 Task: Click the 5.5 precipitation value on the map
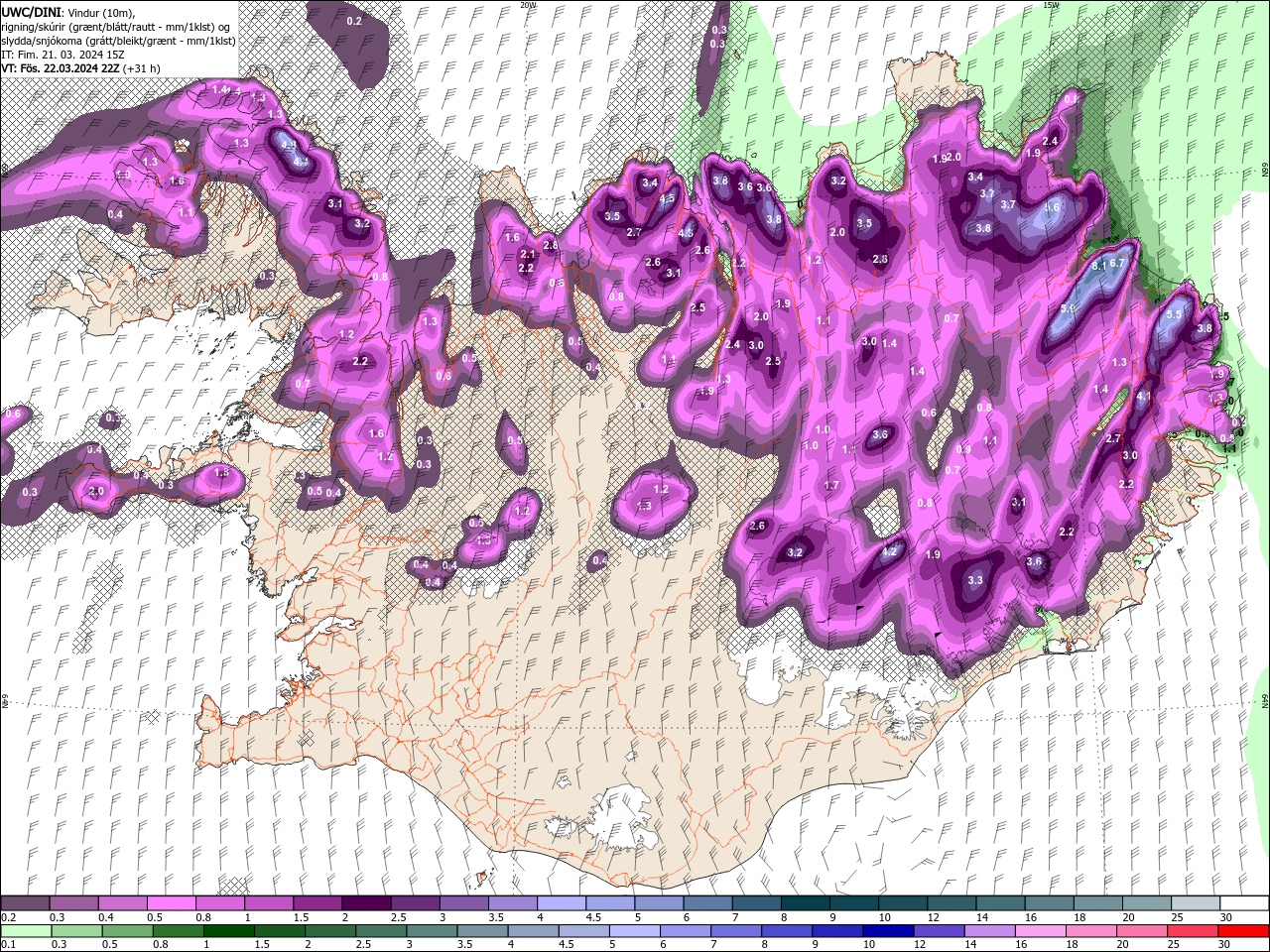click(1175, 313)
